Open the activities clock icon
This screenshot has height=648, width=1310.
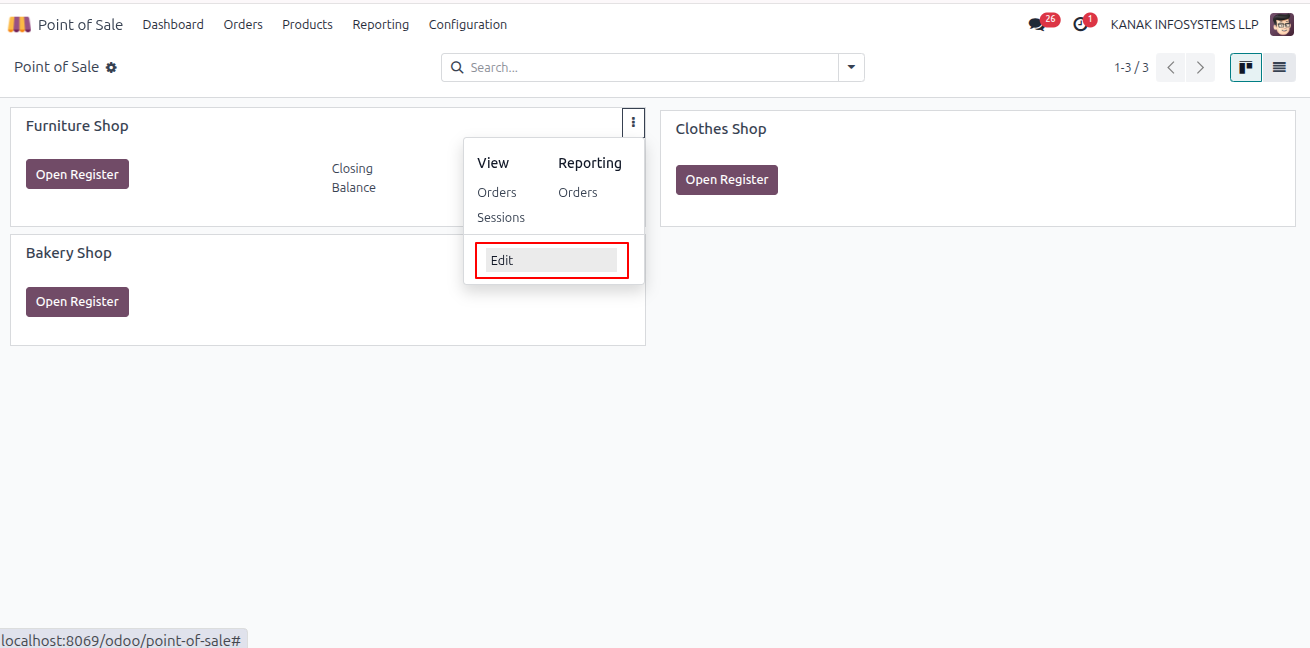pos(1080,24)
